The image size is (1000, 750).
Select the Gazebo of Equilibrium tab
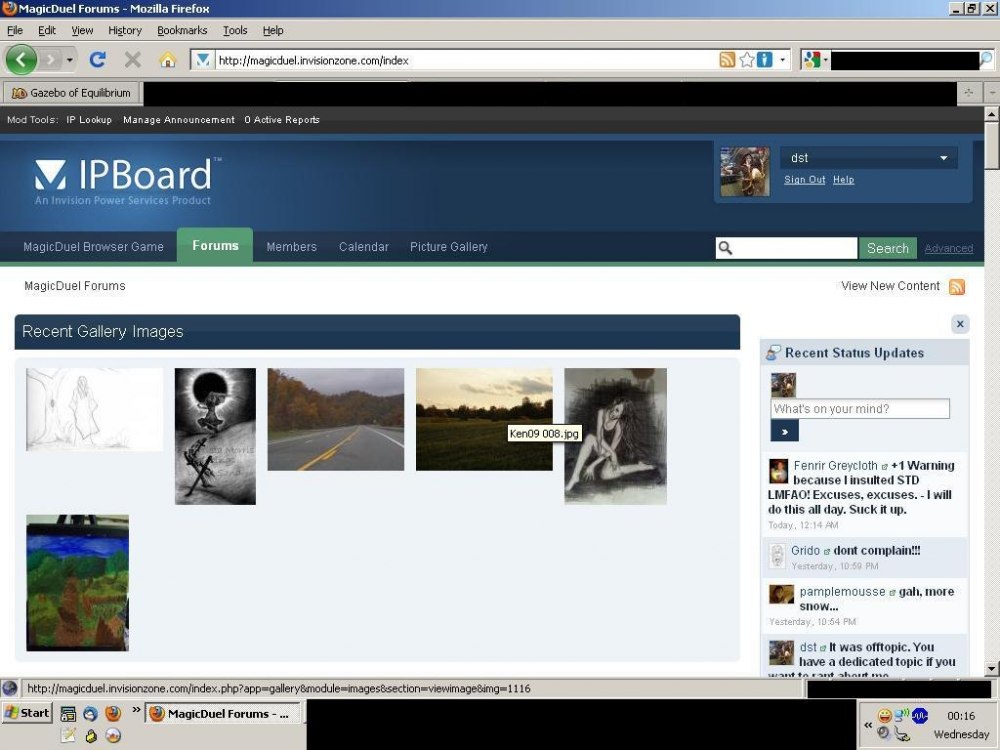click(72, 93)
